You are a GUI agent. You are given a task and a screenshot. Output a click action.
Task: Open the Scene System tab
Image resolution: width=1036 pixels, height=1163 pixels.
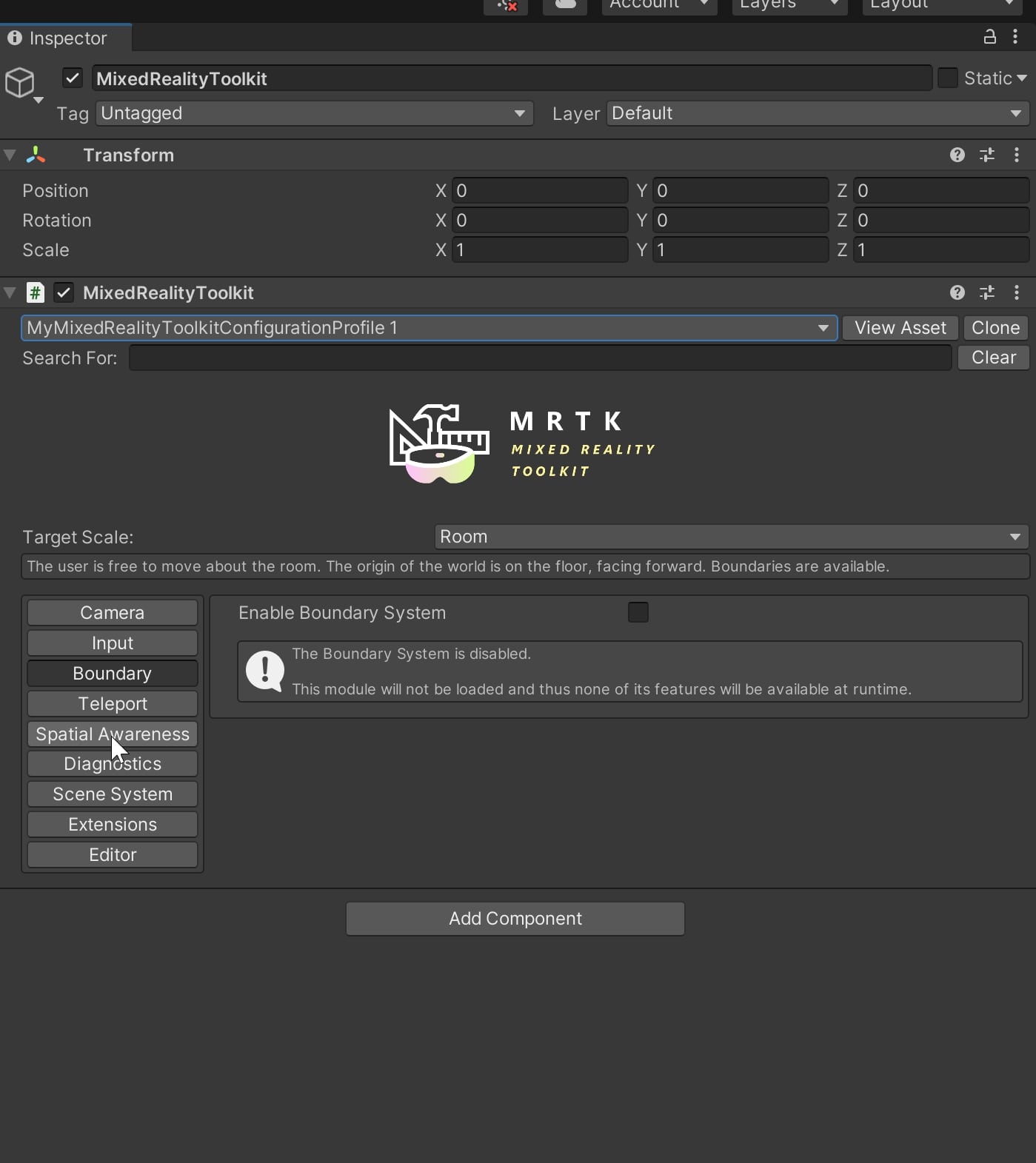point(113,794)
